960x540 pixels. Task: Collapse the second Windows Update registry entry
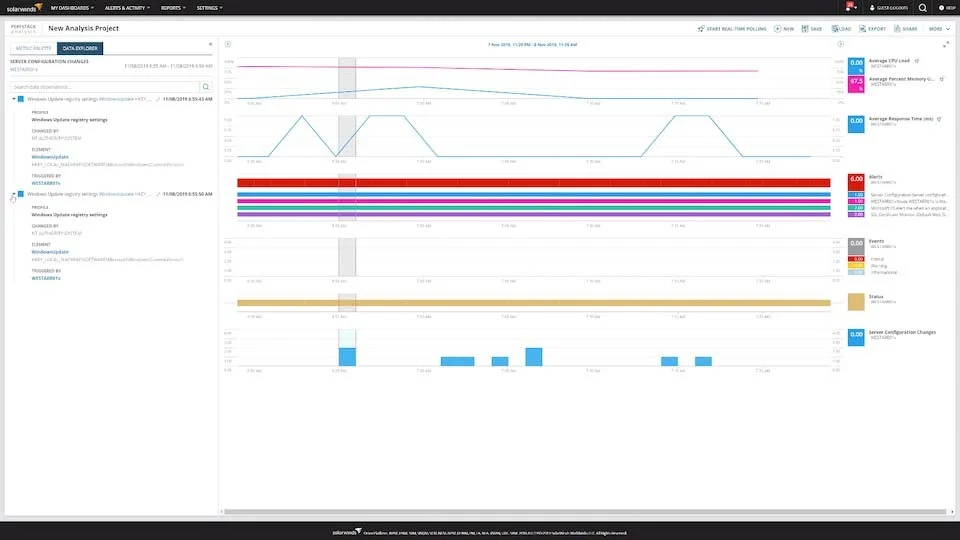[x=14, y=194]
